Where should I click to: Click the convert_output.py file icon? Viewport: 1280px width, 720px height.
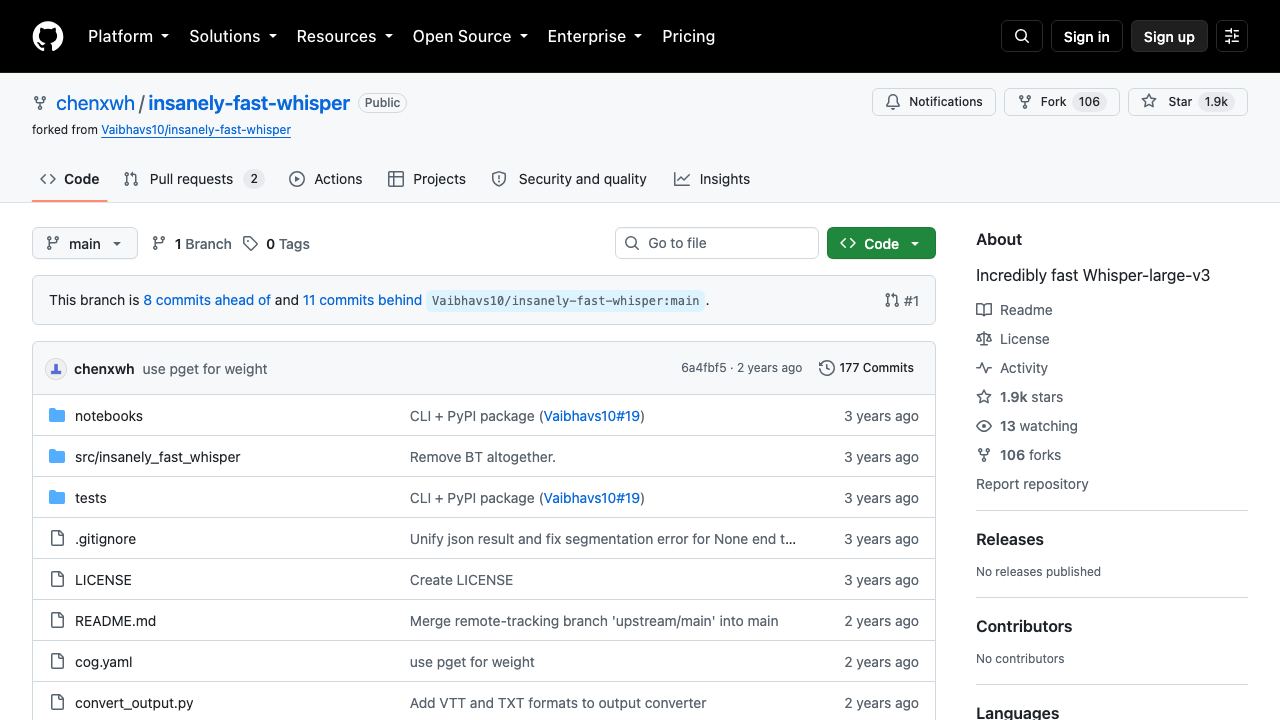[x=57, y=703]
